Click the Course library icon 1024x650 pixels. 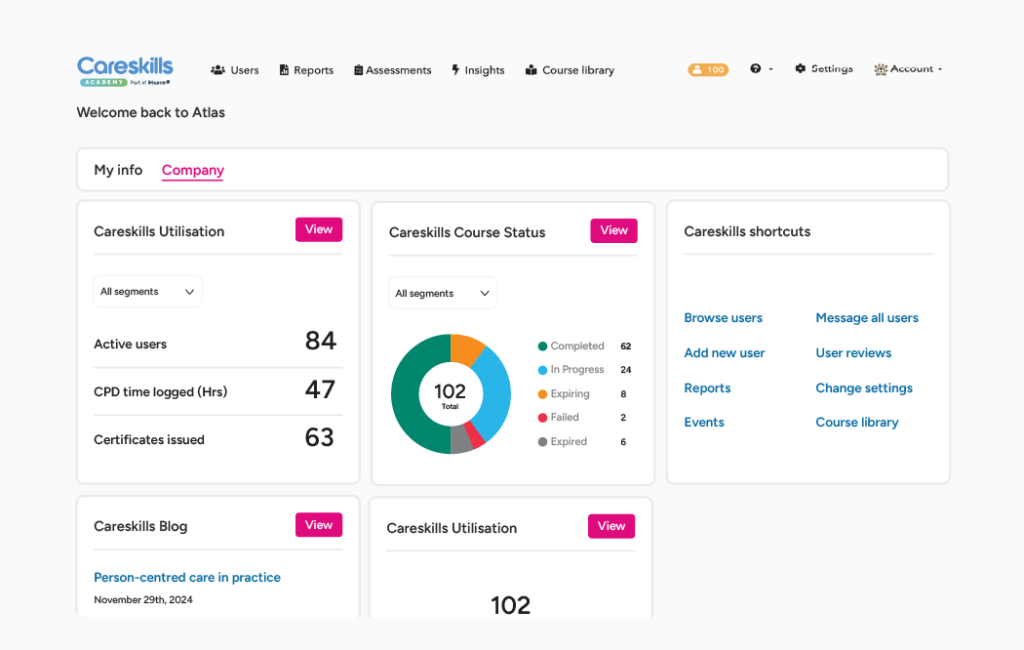click(x=531, y=70)
